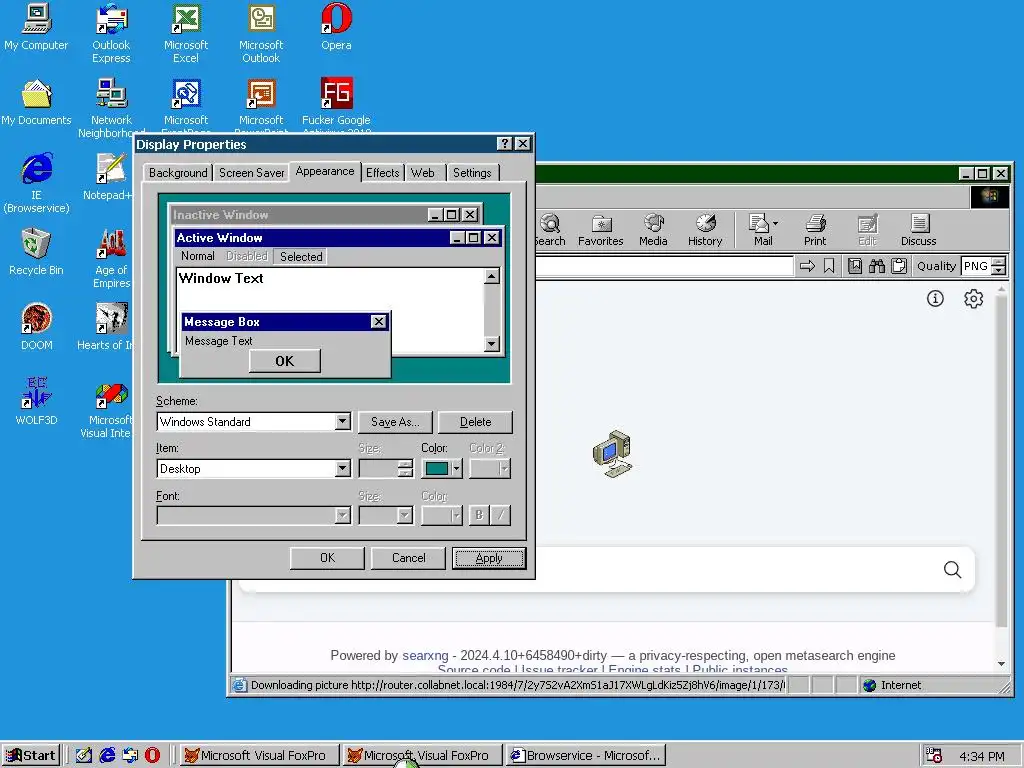
Task: Click the Mail button's dropdown arrow
Action: pos(775,223)
